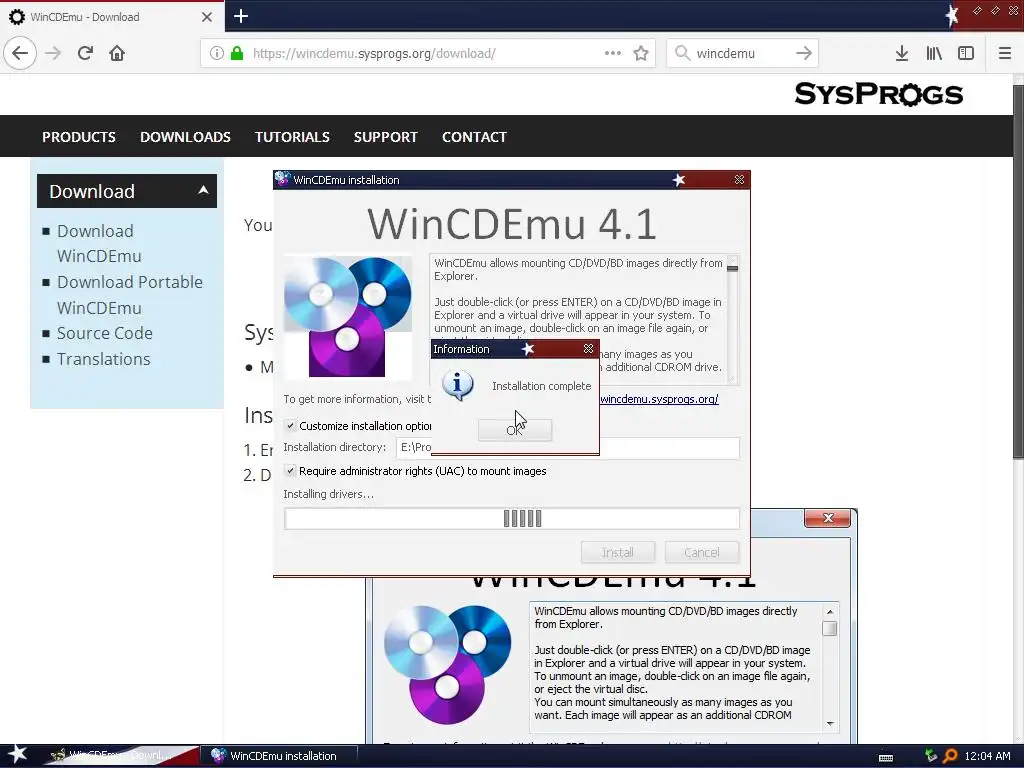
Task: Click the greyed Cancel button
Action: coord(702,552)
